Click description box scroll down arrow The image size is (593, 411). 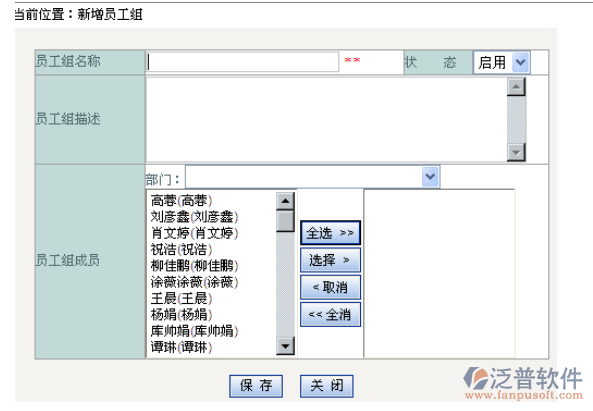coord(516,152)
